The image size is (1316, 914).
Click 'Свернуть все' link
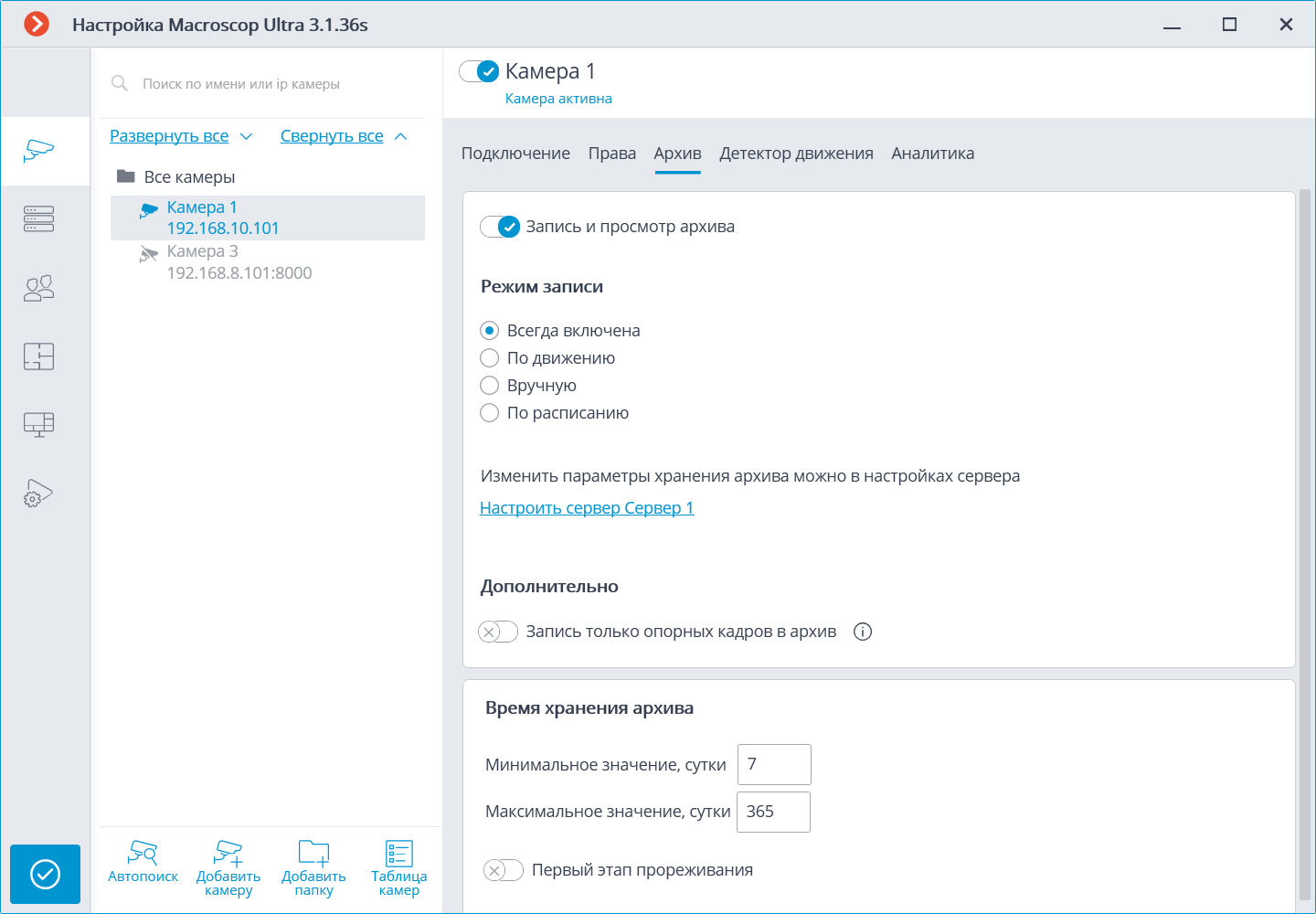click(332, 136)
